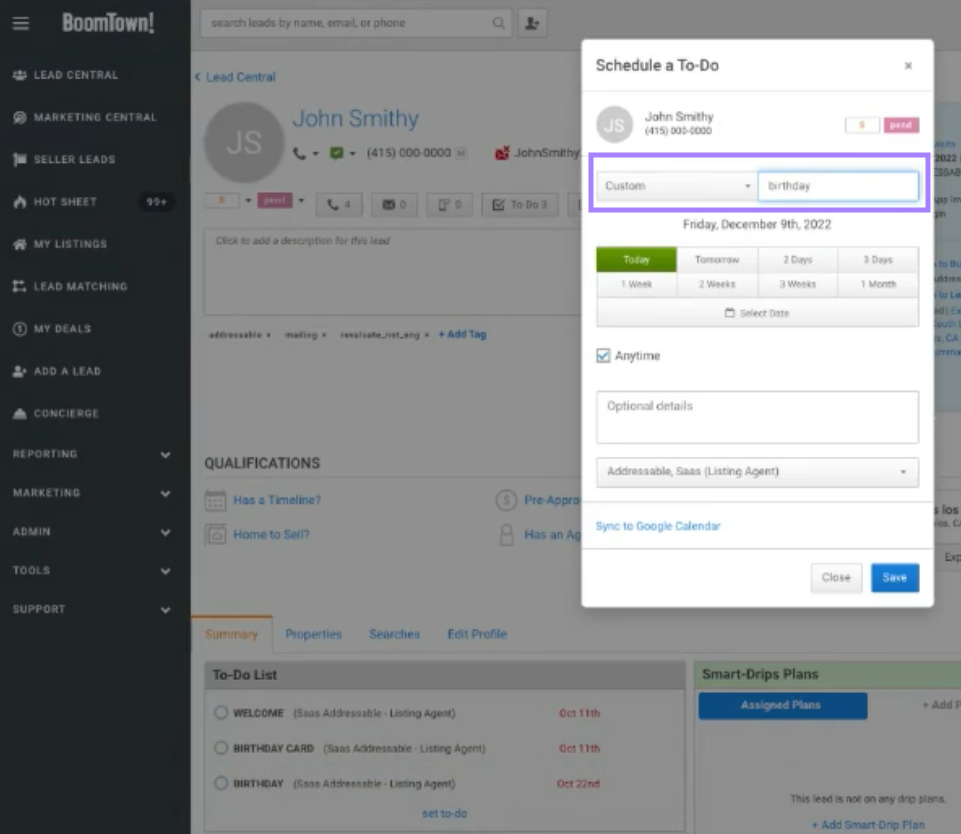Click the lead description text area
This screenshot has height=834, width=961.
pos(392,272)
